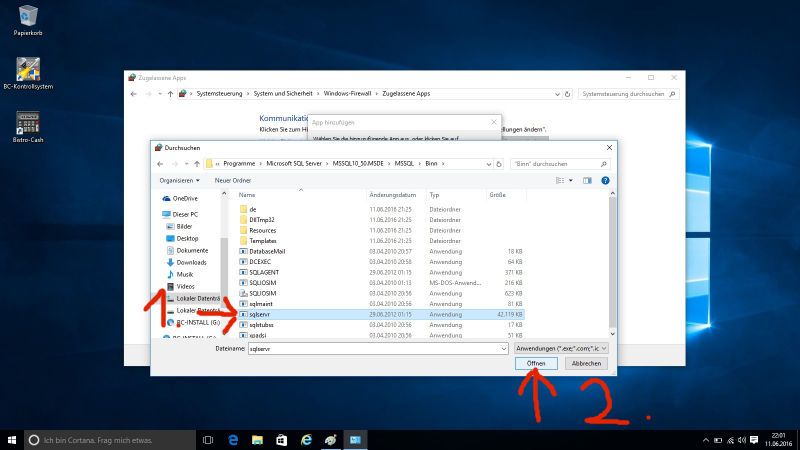
Task: Click the "Binn" durchsuchen search field
Action: [x=555, y=163]
